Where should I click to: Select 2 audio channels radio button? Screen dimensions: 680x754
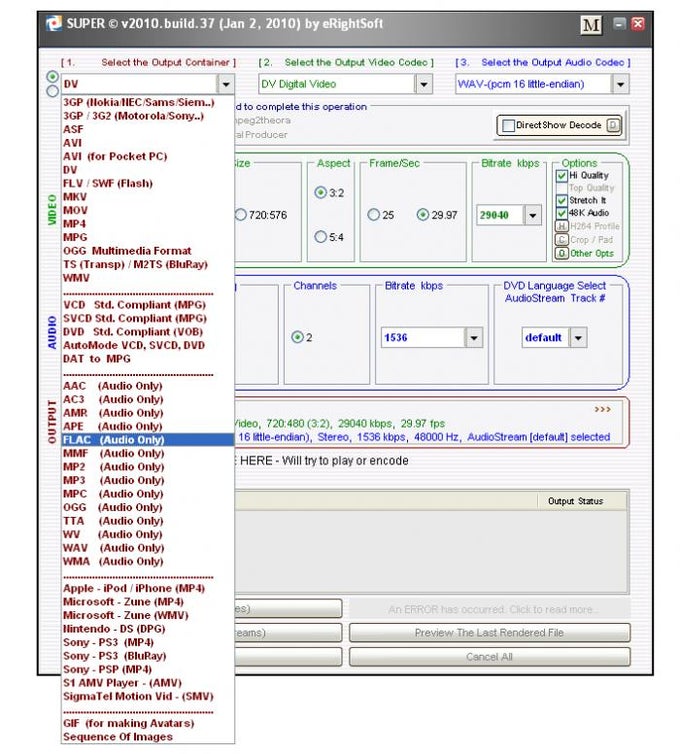coord(297,337)
